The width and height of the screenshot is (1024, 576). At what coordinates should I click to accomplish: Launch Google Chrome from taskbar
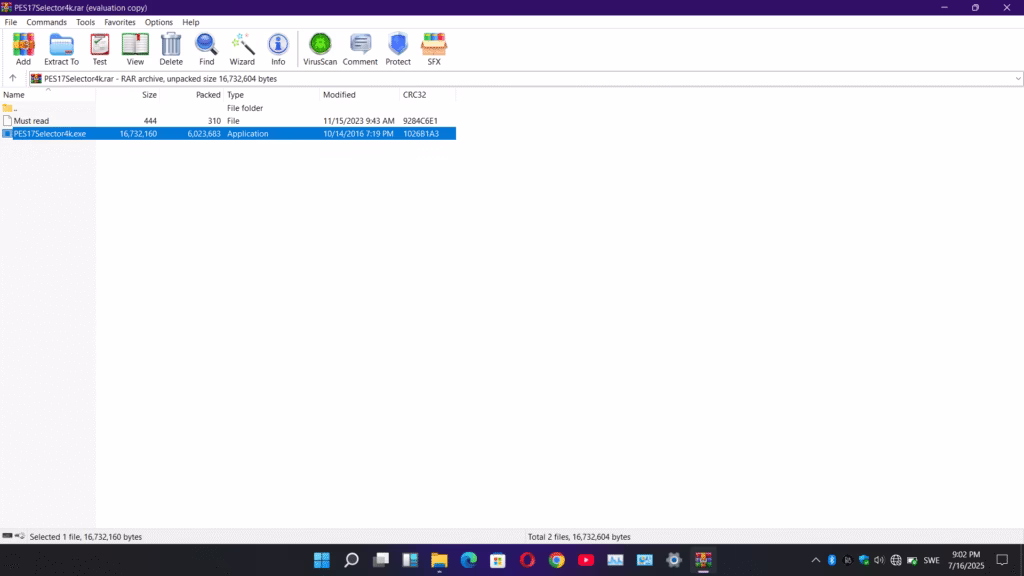[x=556, y=560]
